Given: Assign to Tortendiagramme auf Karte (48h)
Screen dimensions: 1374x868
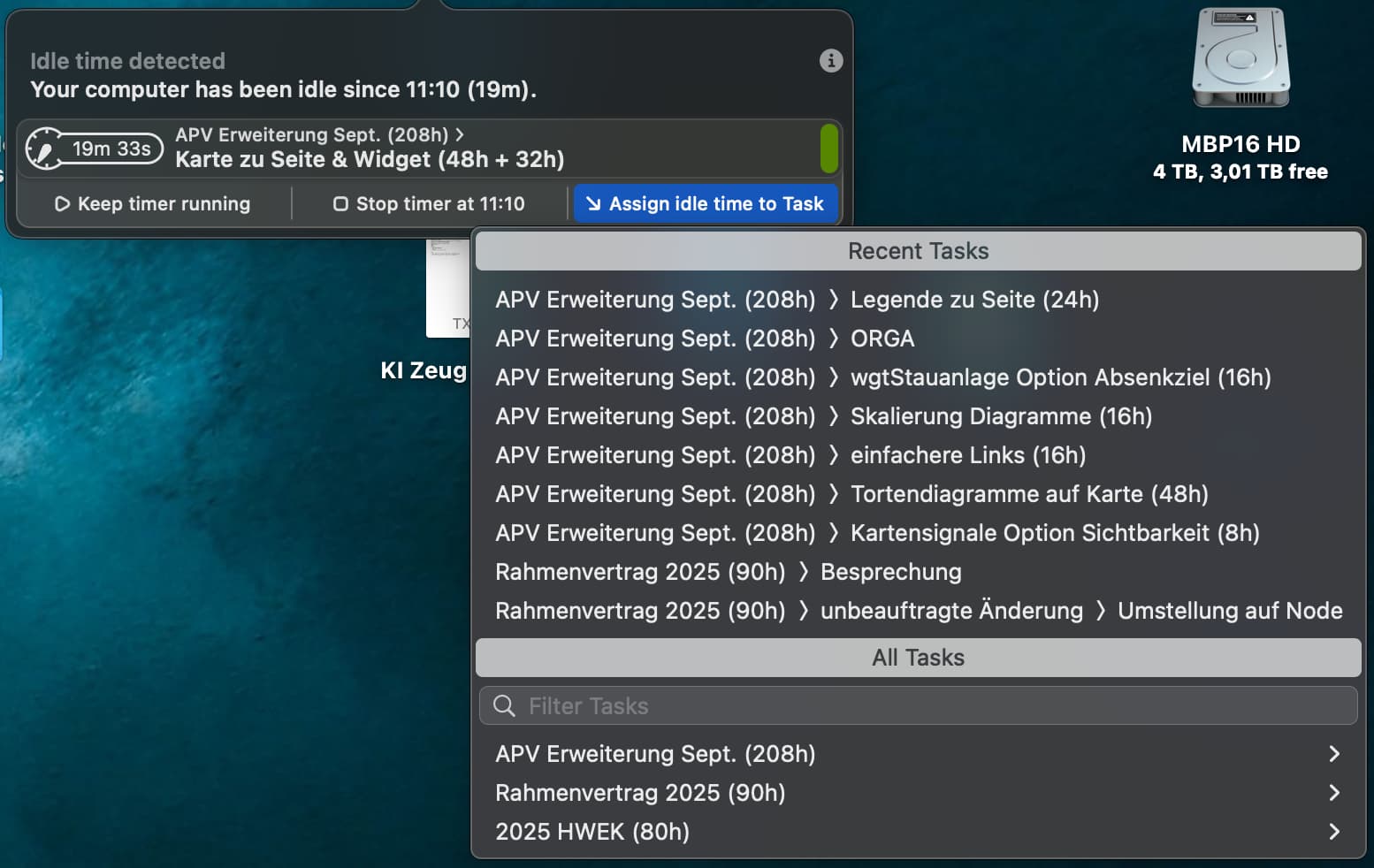Looking at the screenshot, I should pos(1028,494).
